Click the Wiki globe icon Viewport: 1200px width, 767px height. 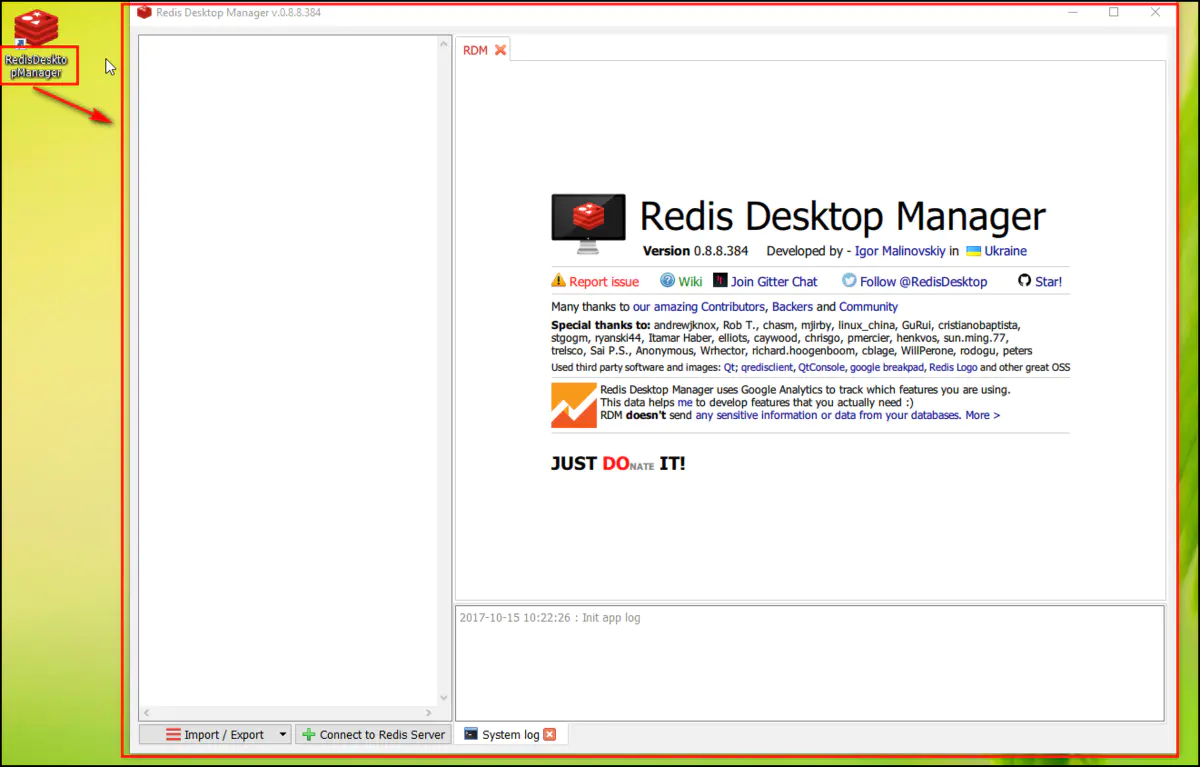pos(667,281)
